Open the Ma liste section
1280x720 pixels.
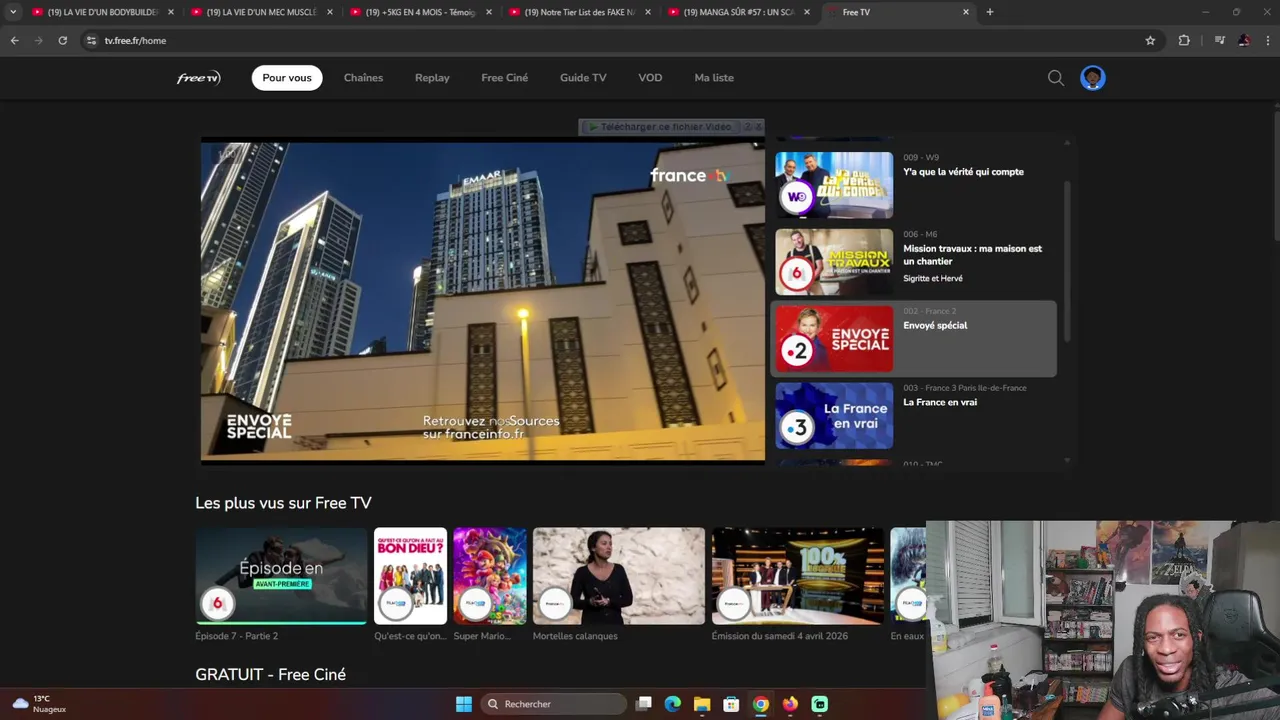point(714,78)
